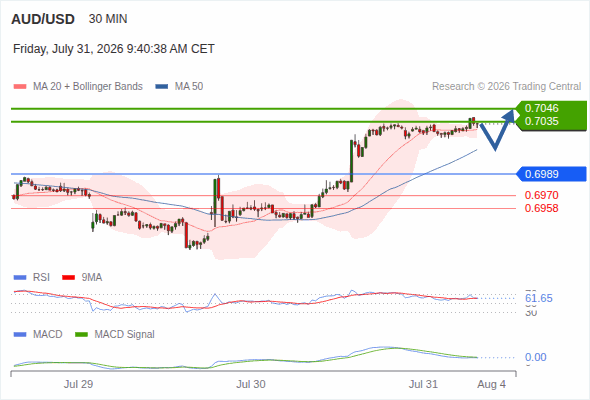Viewport: 590px width, 400px height.
Task: Click the 9MA red legend marker
Action: click(x=68, y=278)
